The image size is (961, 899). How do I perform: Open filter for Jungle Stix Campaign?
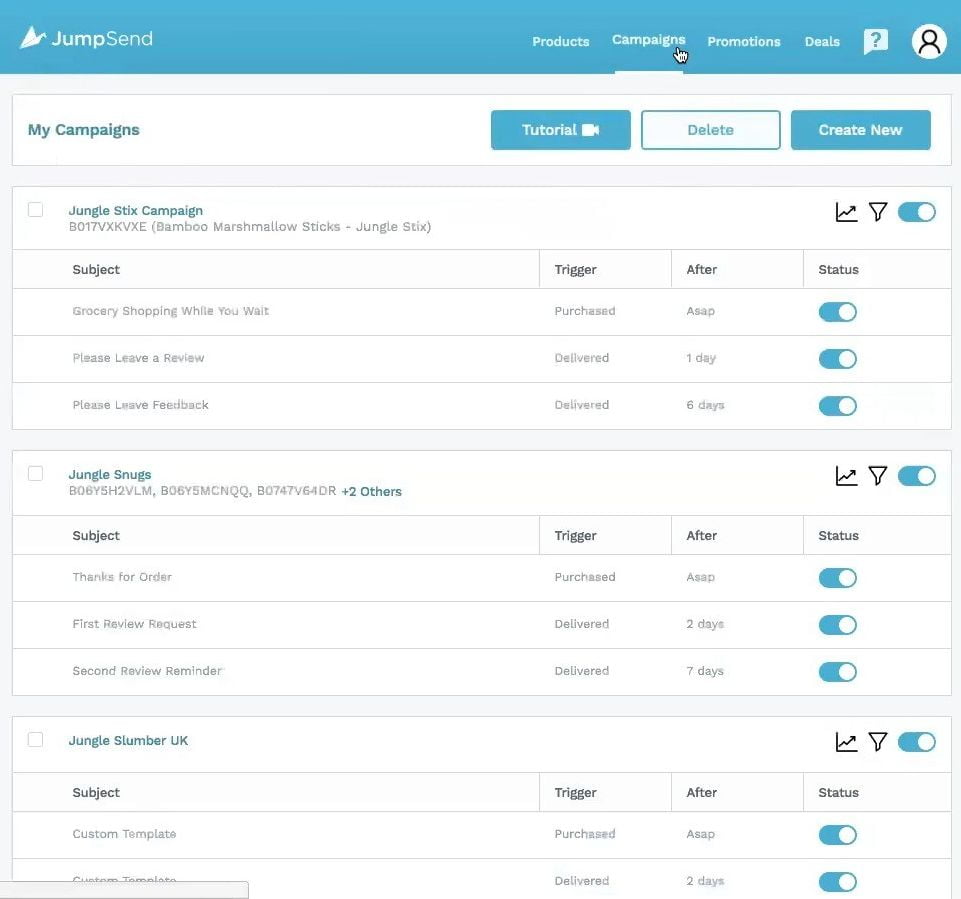[x=878, y=212]
